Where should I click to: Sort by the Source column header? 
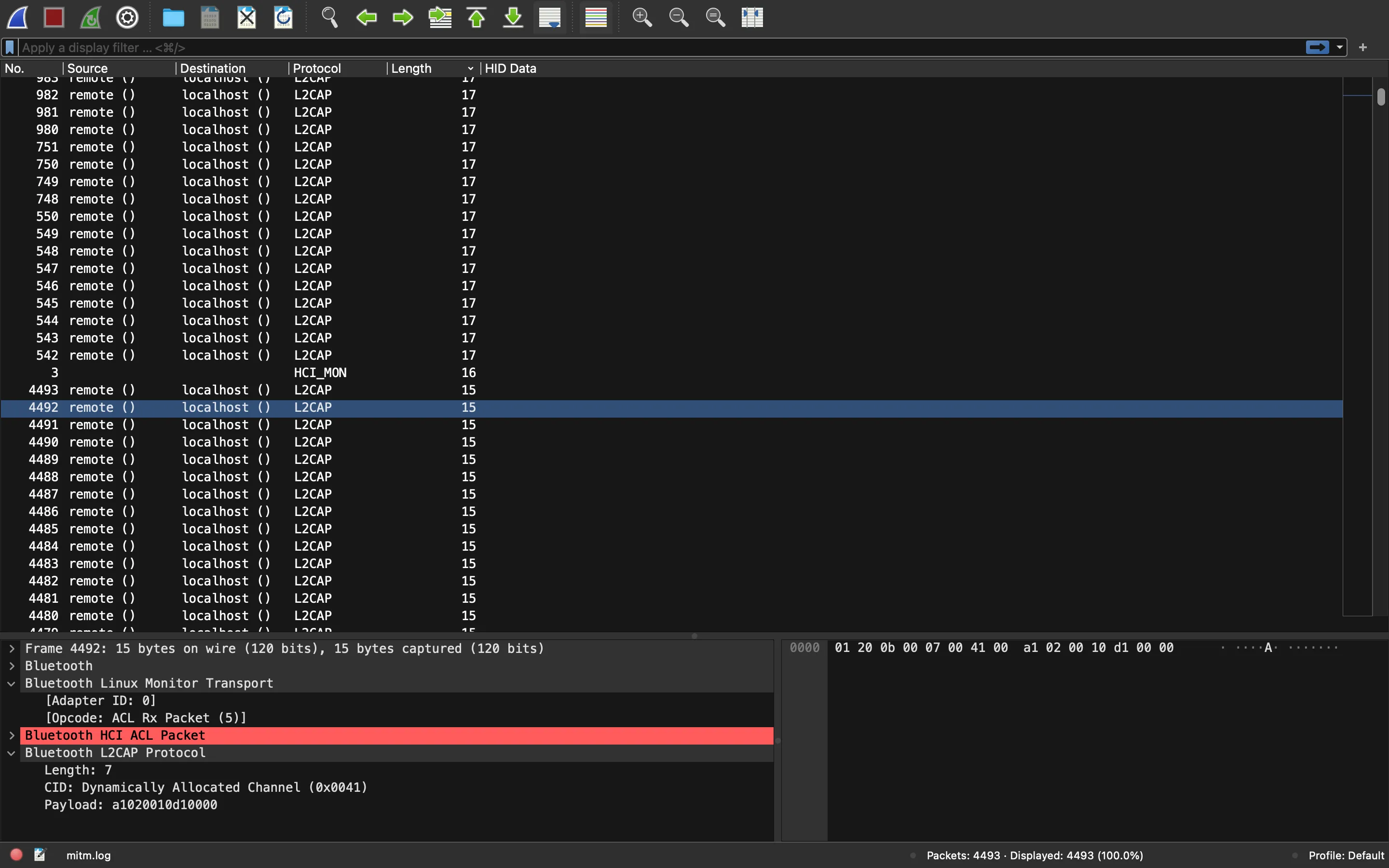pyautogui.click(x=119, y=68)
